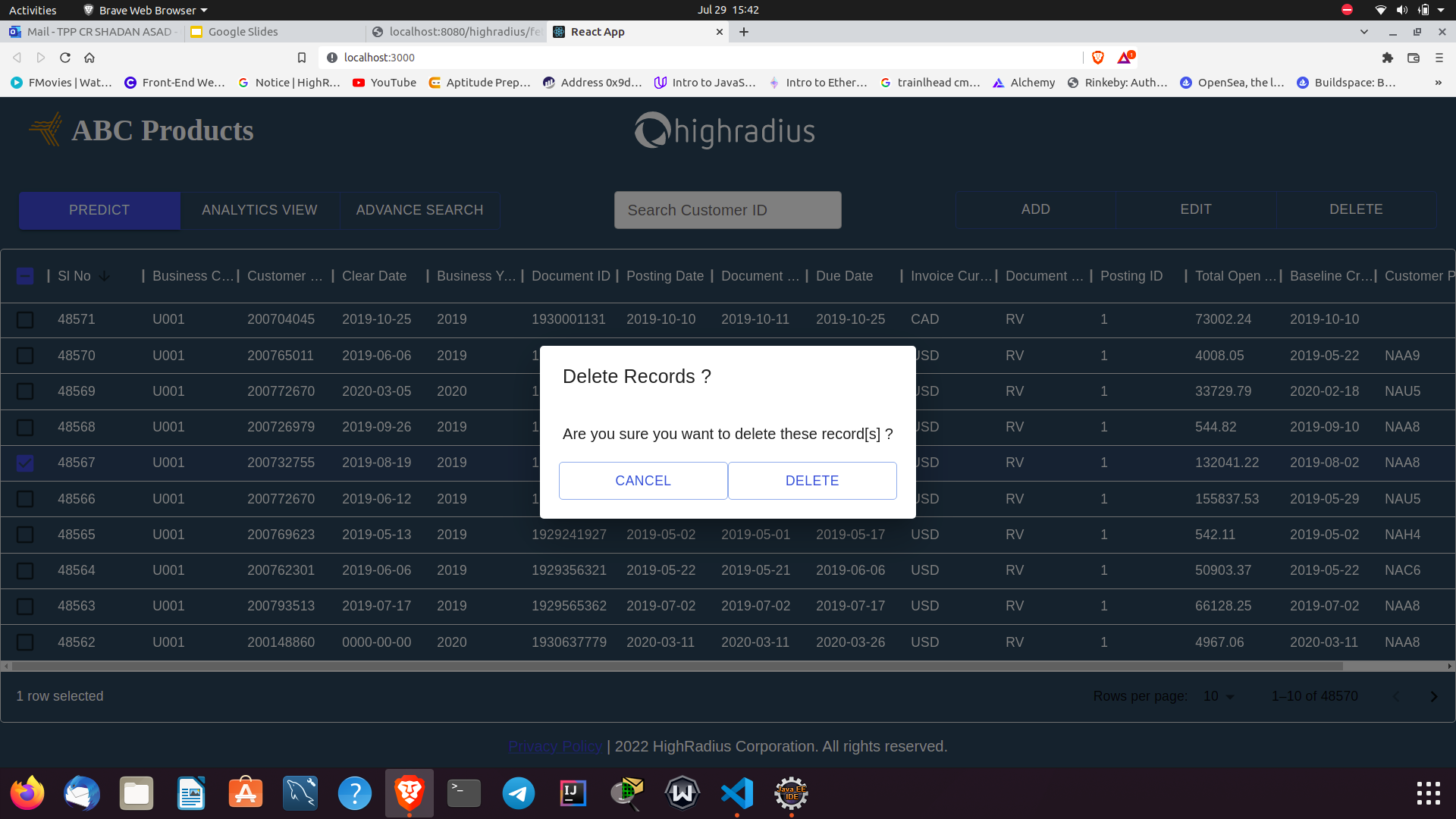Open the Brave Rewards triangle icon
This screenshot has height=819, width=1456.
[x=1125, y=58]
